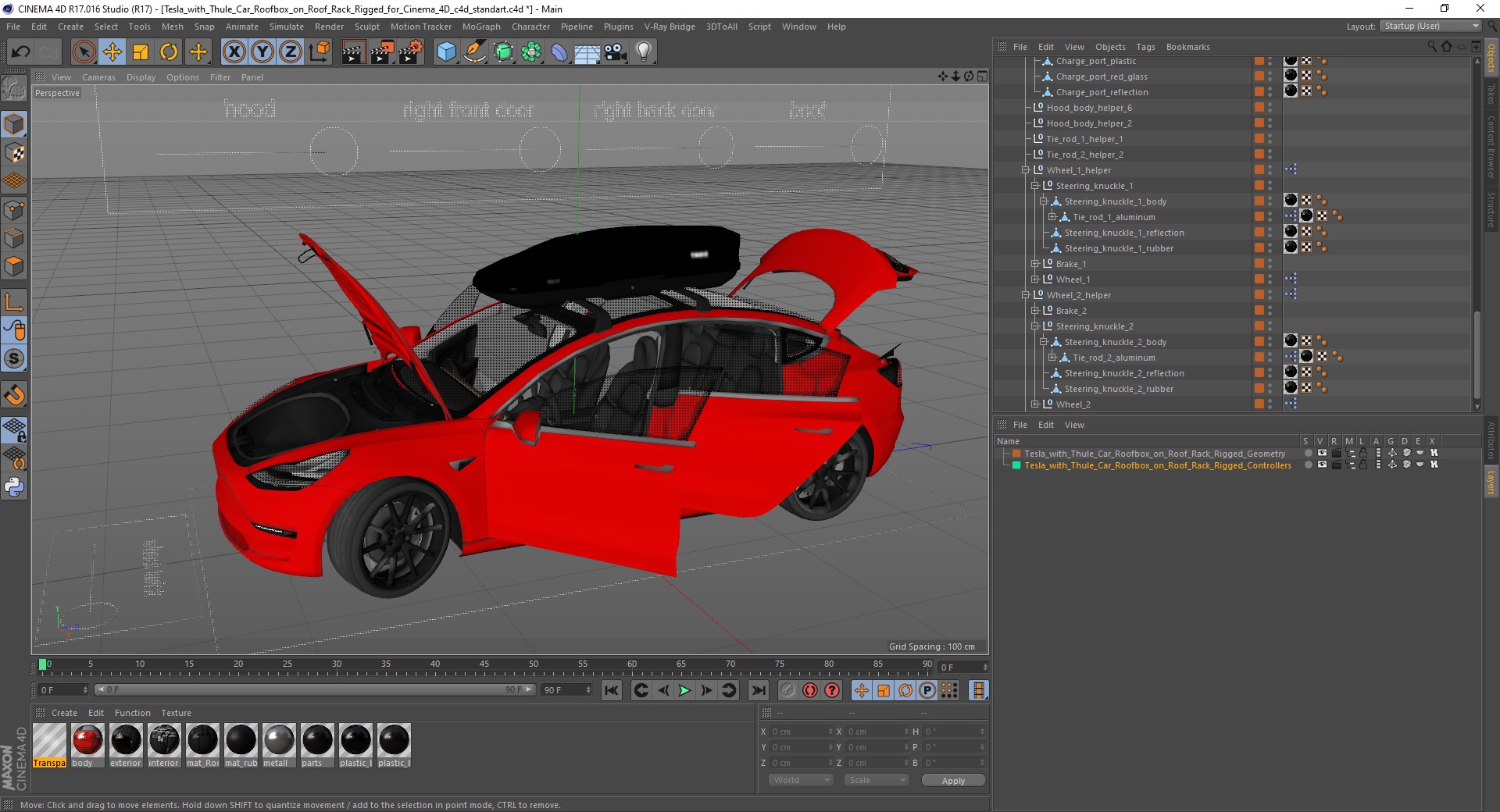This screenshot has width=1500, height=812.
Task: Click the record keyframe button
Action: pyautogui.click(x=787, y=690)
